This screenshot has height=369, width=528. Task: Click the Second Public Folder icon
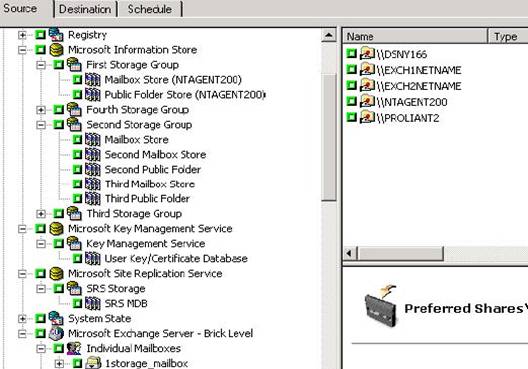coord(92,169)
